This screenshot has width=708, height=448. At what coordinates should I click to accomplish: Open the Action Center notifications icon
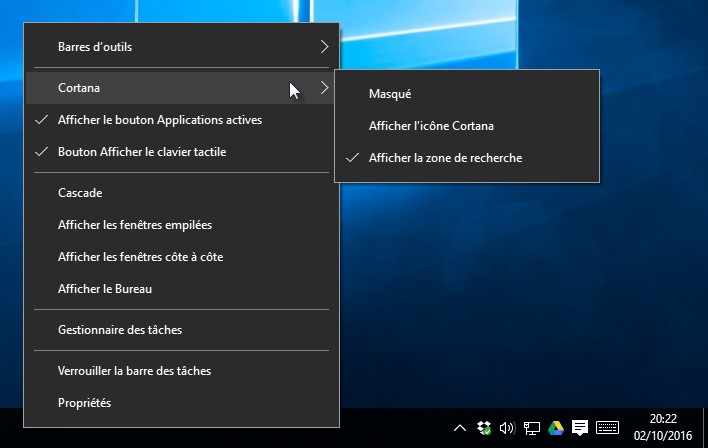(579, 428)
